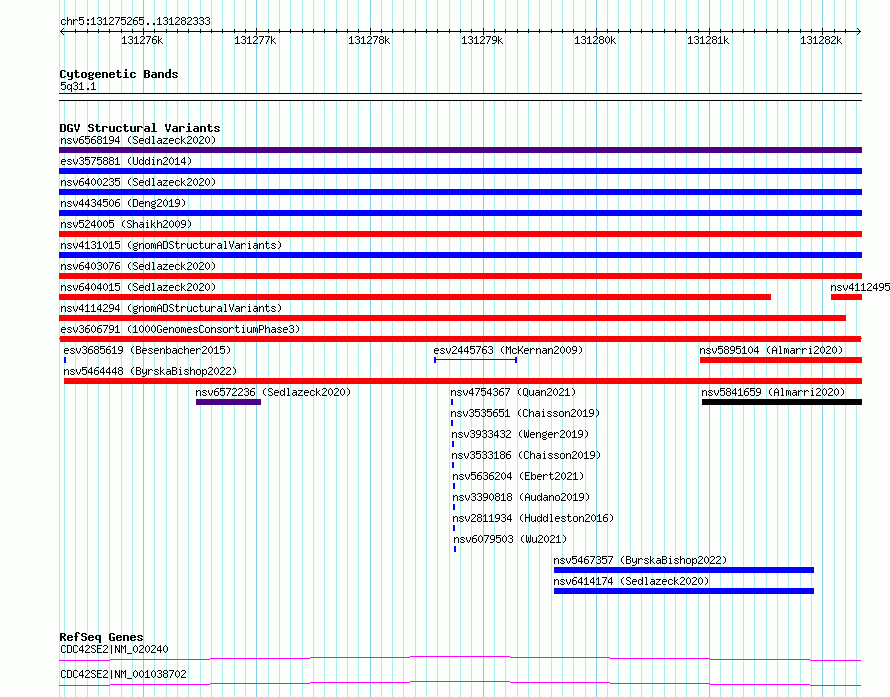Click the blue nsv6414174 variant bar
890x697 pixels.
pyautogui.click(x=684, y=591)
